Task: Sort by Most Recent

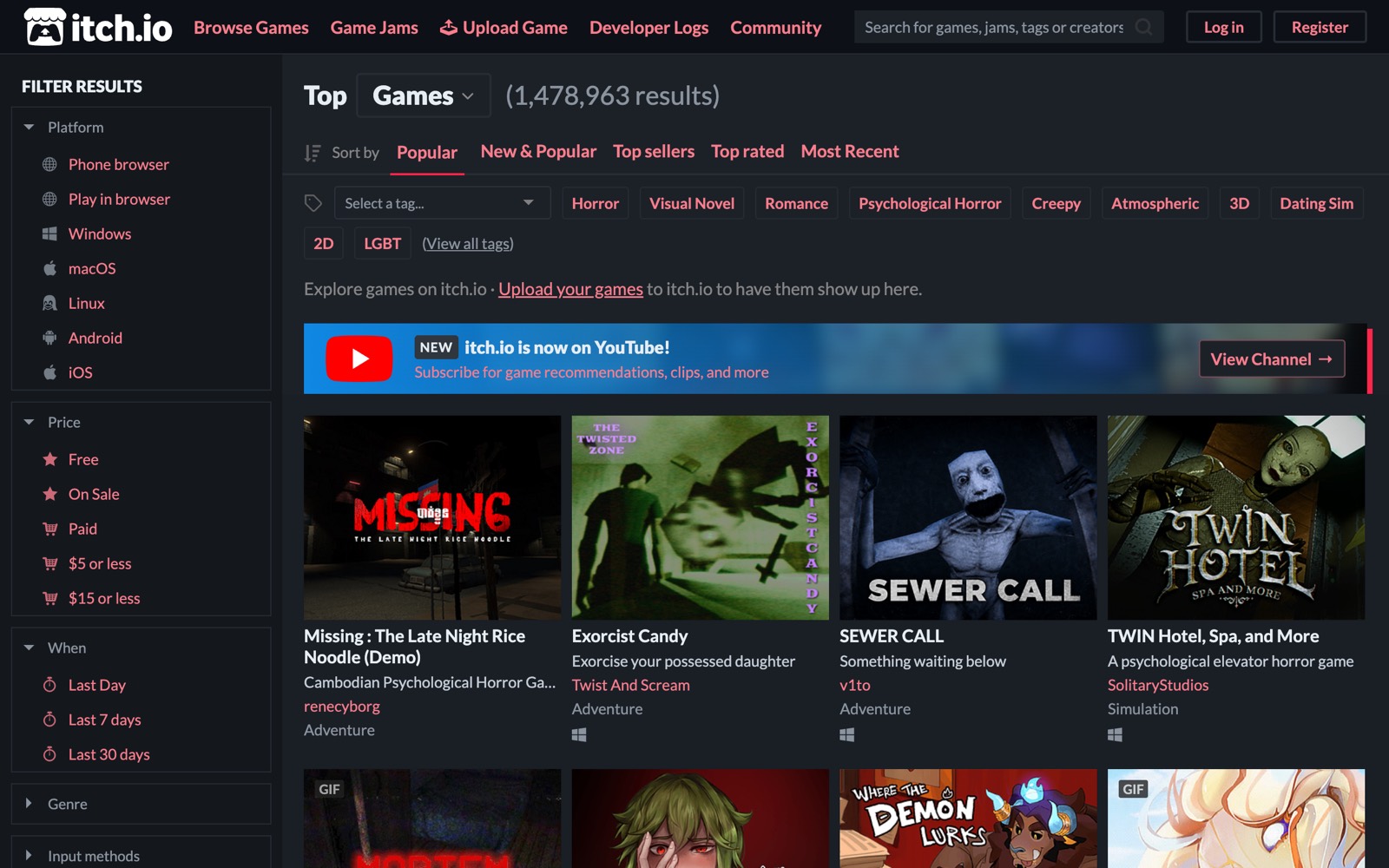Action: [850, 151]
